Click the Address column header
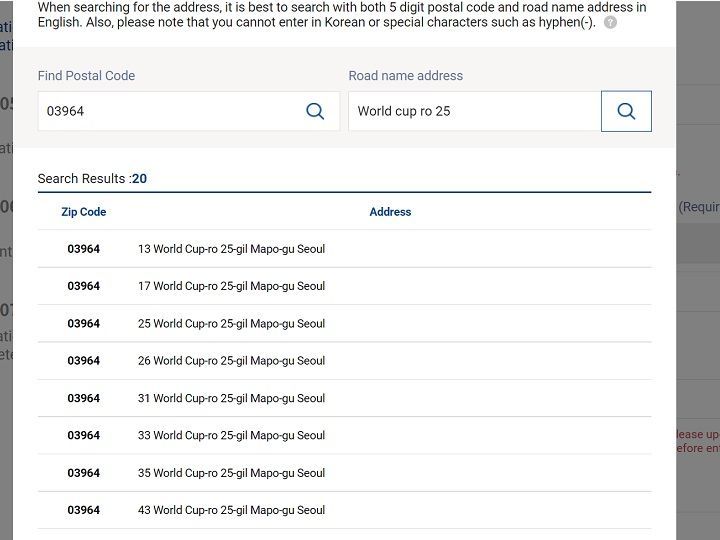 pos(390,212)
